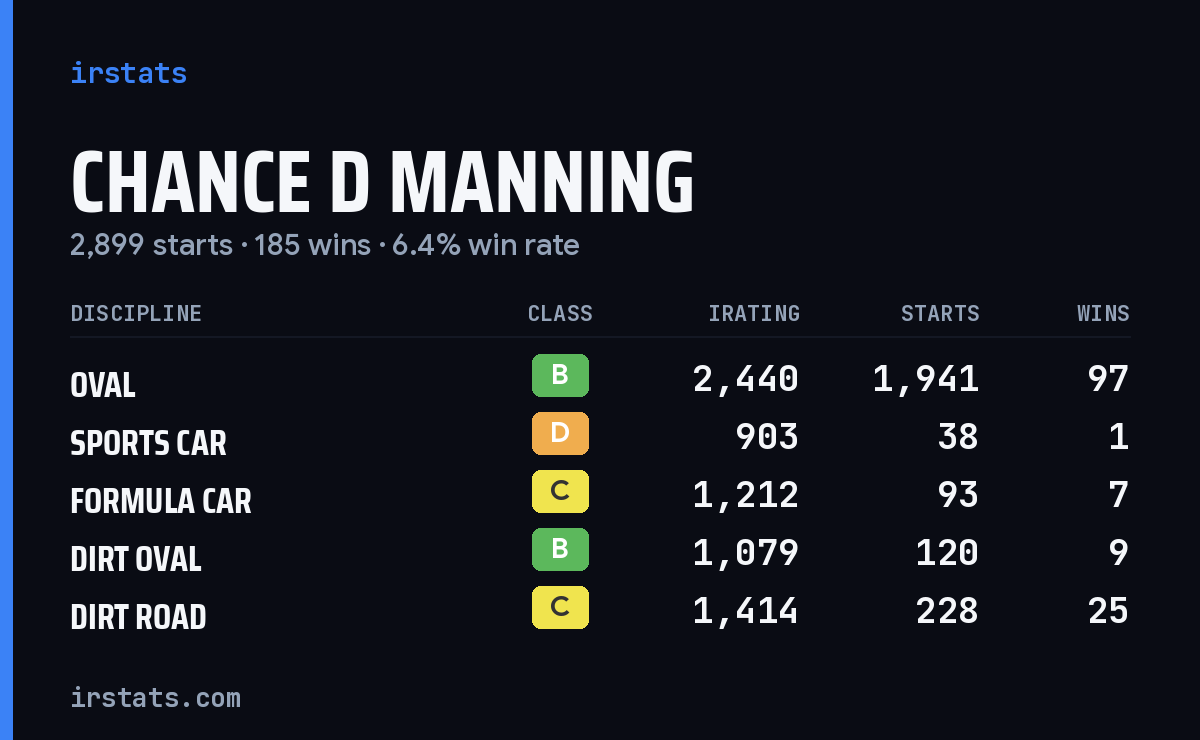
Task: Select the Sports Car discipline label
Action: (x=149, y=443)
